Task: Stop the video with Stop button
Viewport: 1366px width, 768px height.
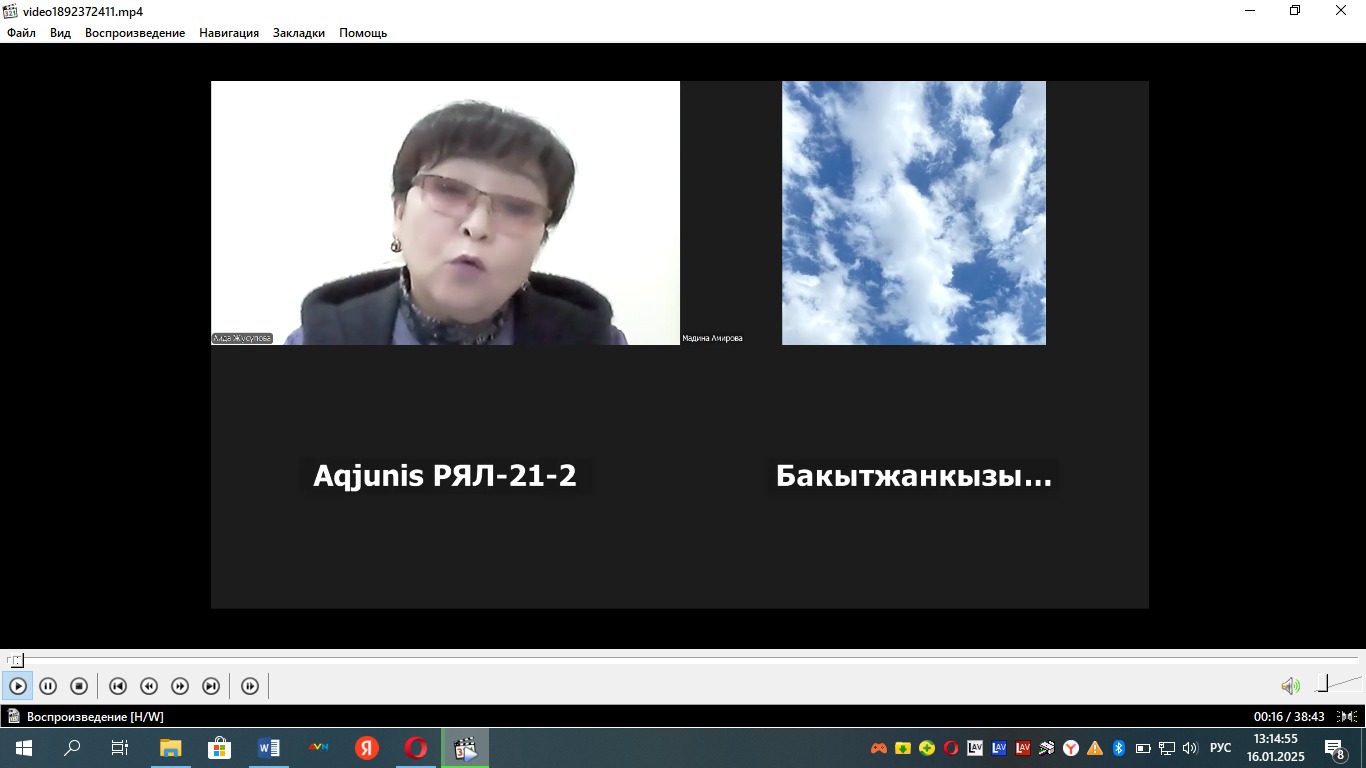Action: [79, 686]
